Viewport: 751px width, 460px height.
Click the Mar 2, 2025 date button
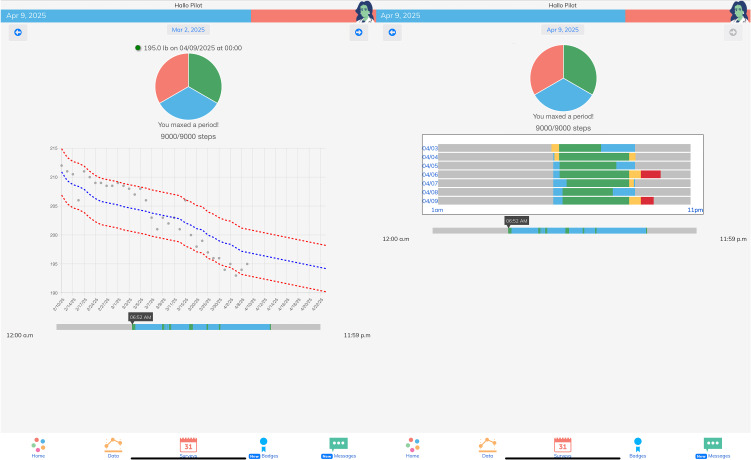click(188, 32)
